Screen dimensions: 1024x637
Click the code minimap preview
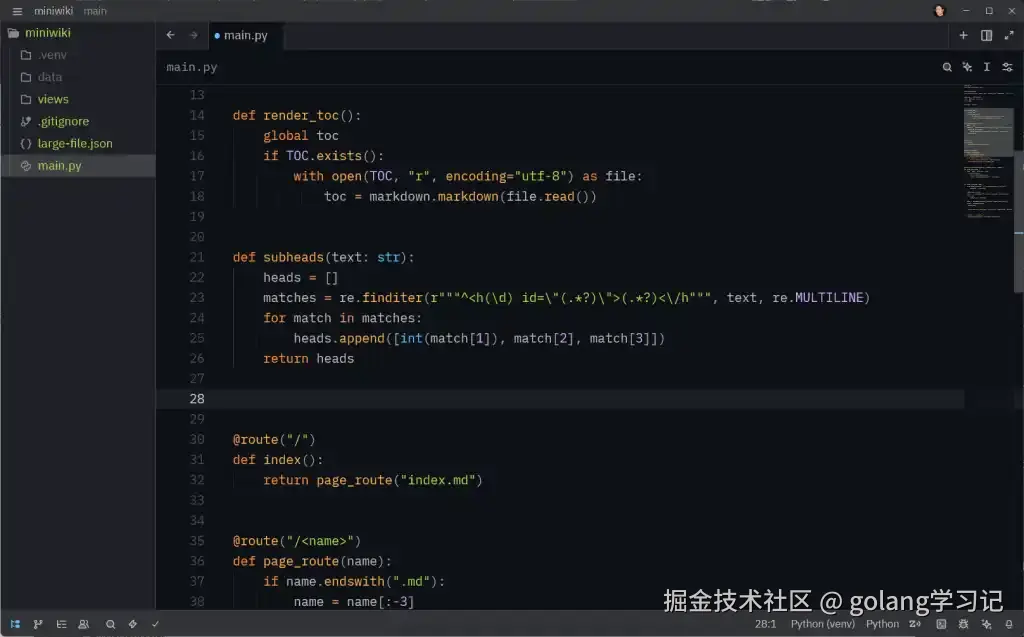[x=988, y=152]
